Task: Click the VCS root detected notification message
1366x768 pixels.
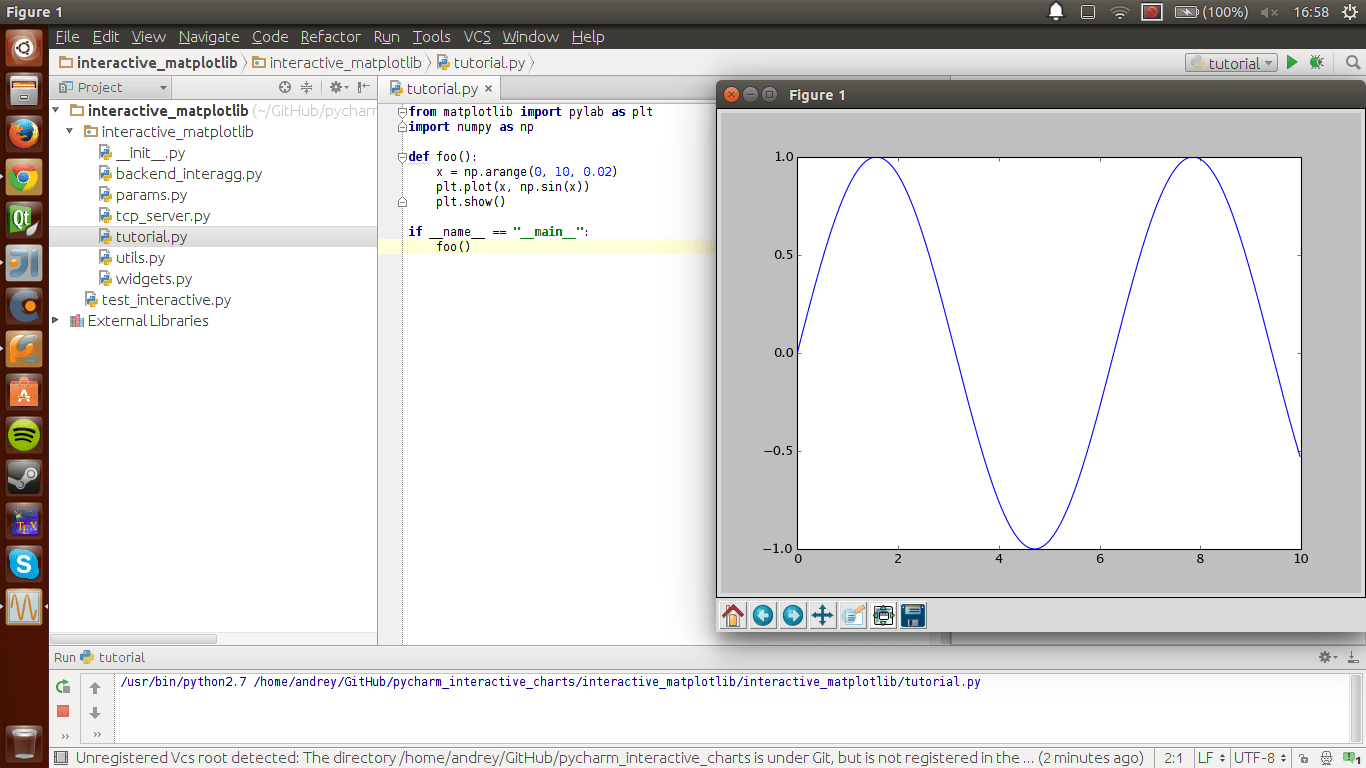Action: [400, 757]
